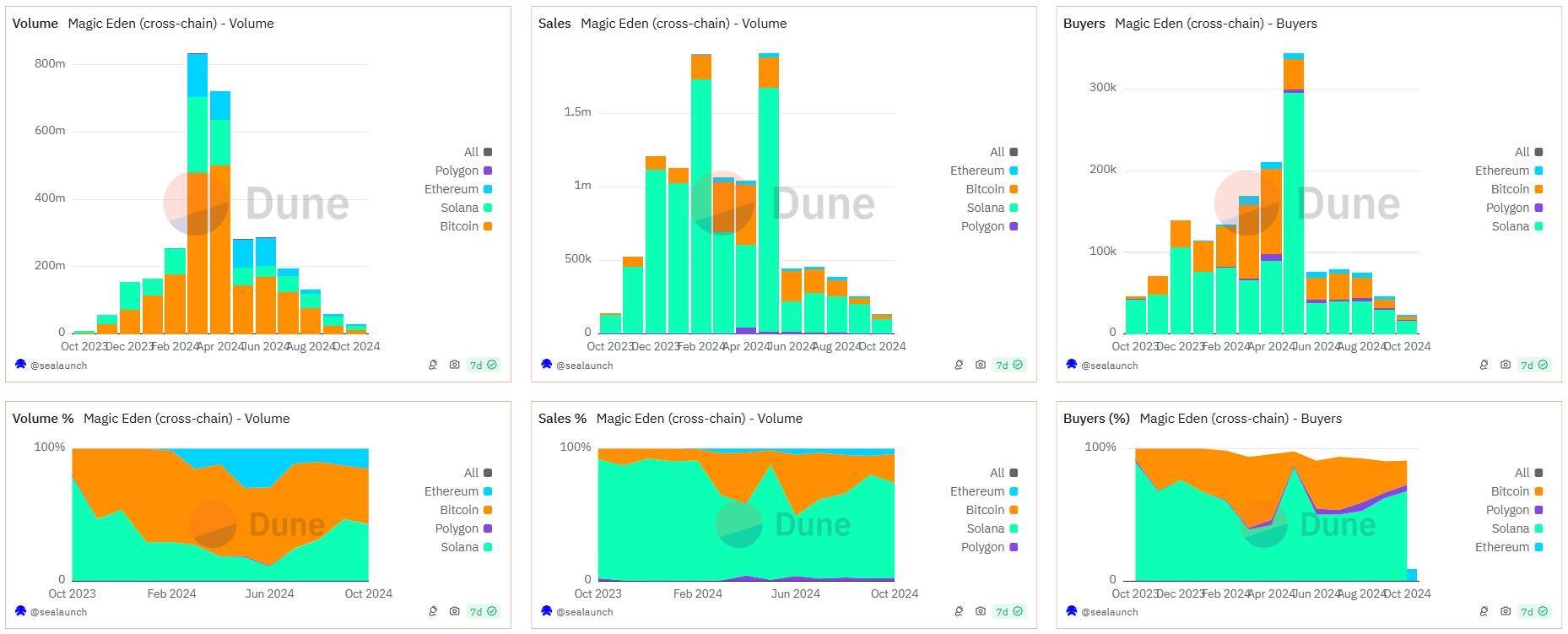Image resolution: width=1568 pixels, height=634 pixels.
Task: Open the @sealaunch link in Volume panel
Action: click(58, 366)
